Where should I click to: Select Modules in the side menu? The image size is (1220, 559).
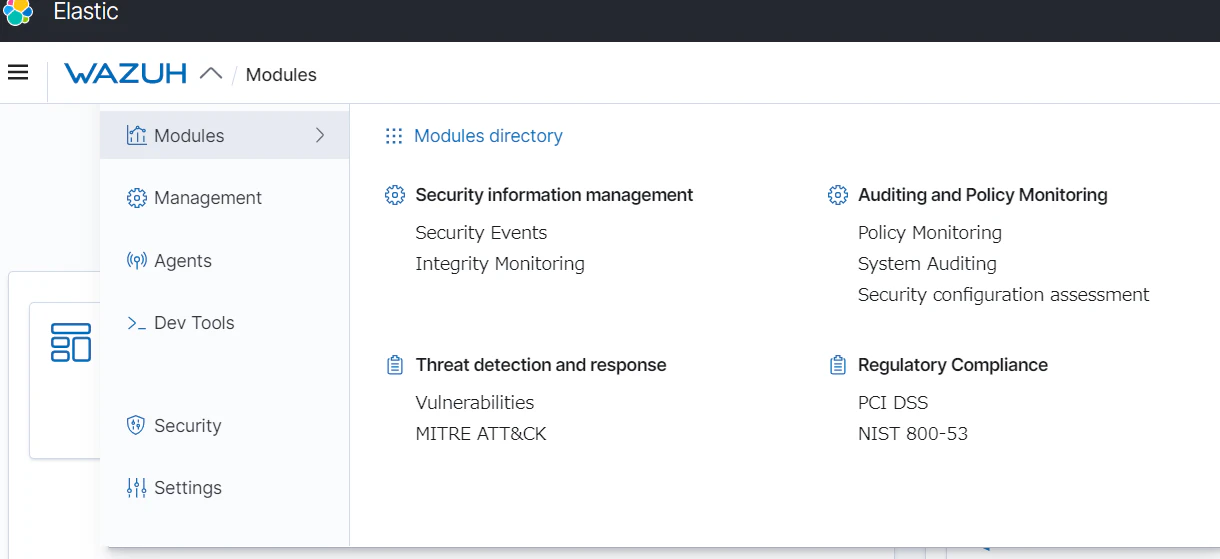point(225,135)
